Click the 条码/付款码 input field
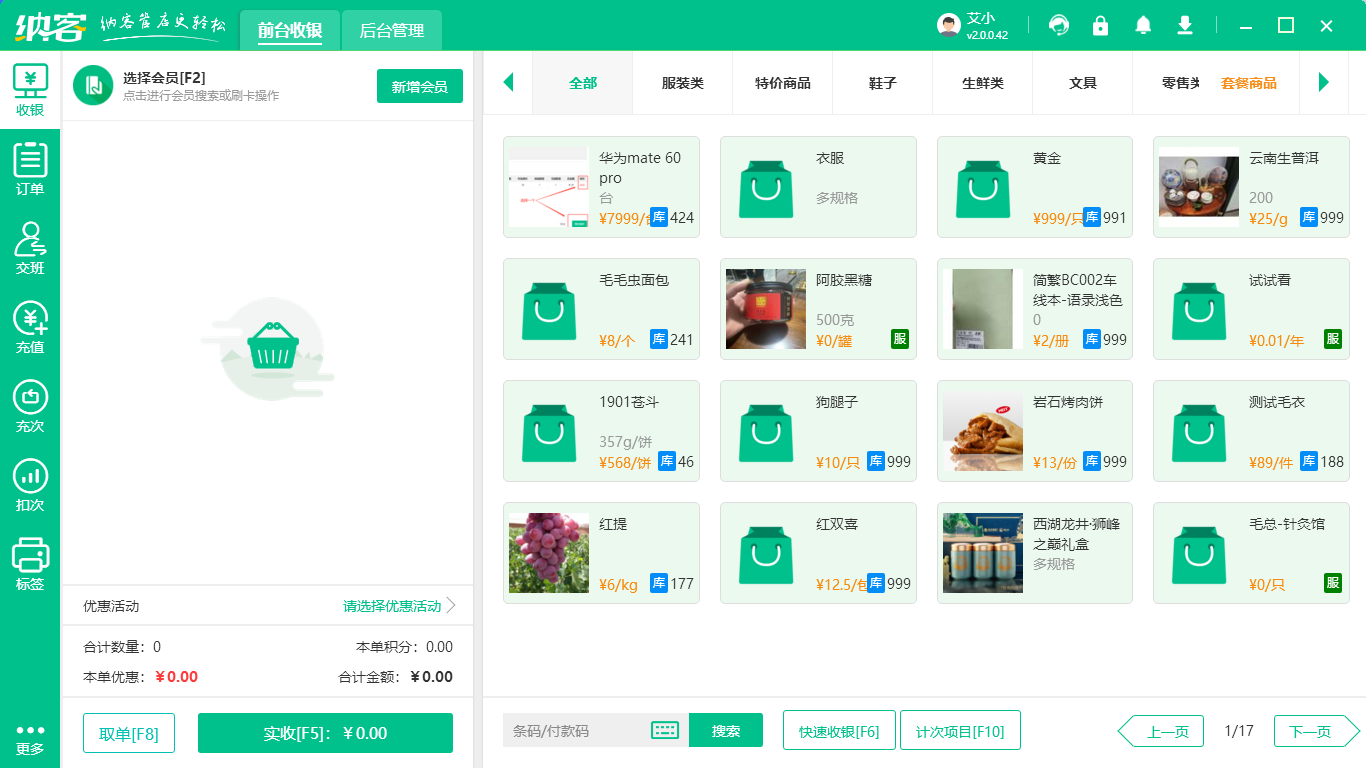The image size is (1366, 768). 575,730
